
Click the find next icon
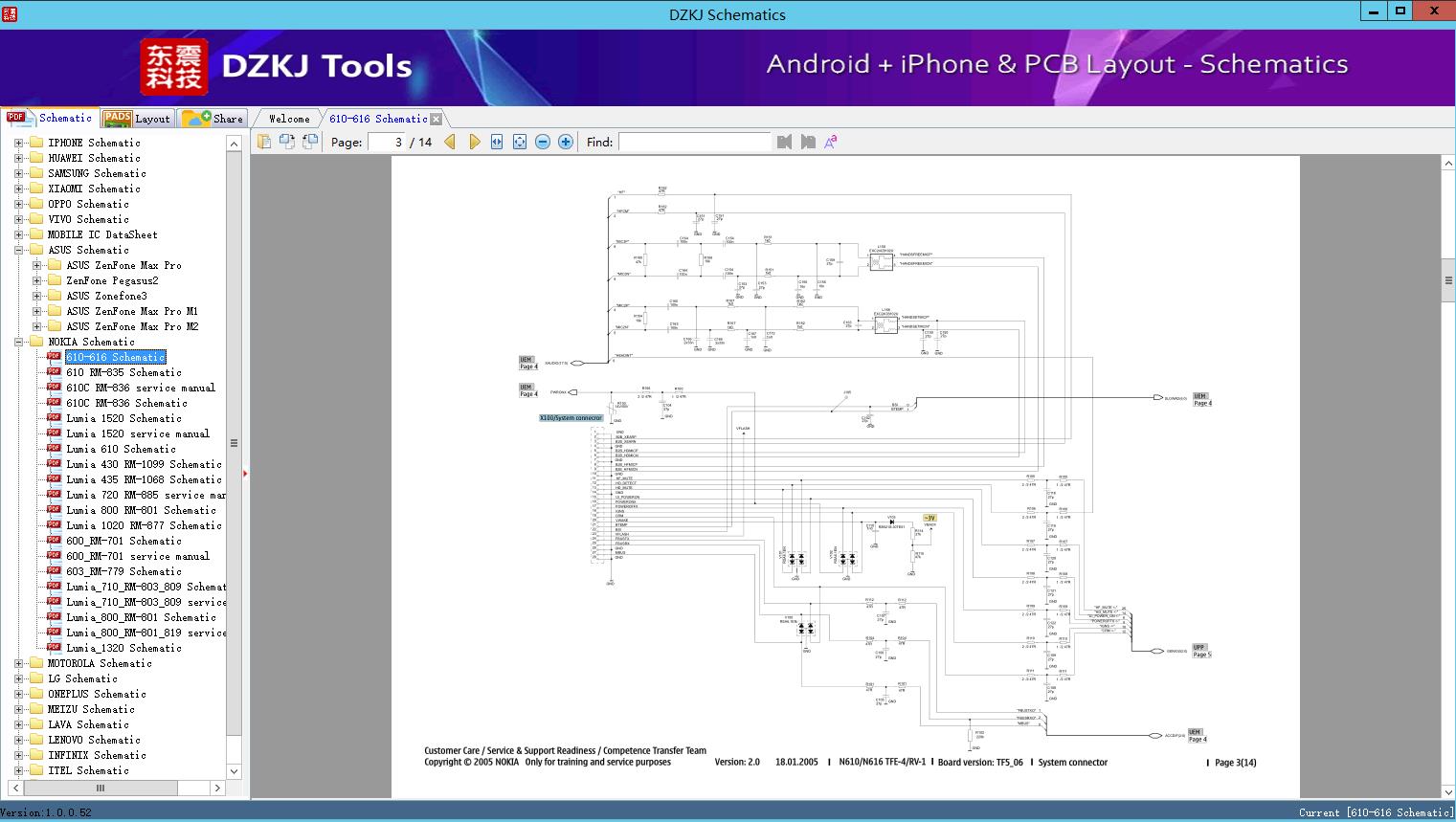pos(808,142)
